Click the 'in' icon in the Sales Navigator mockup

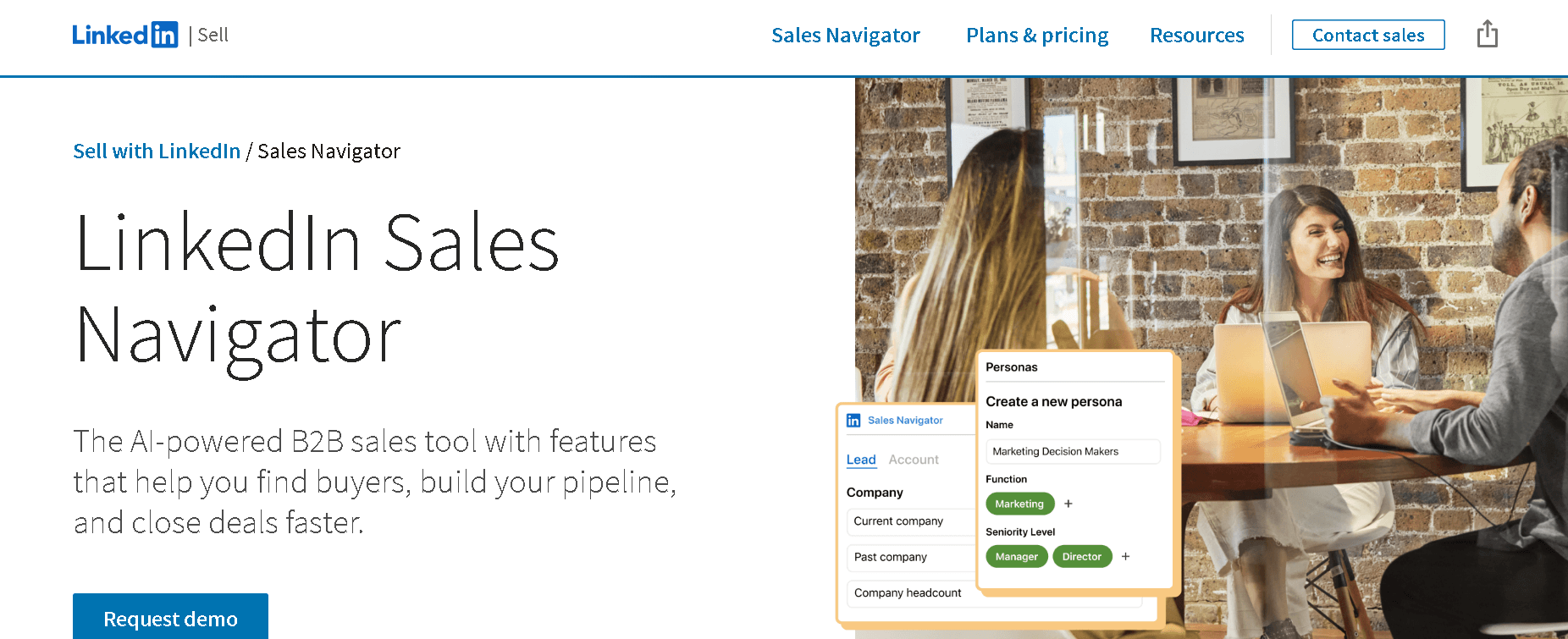[853, 419]
